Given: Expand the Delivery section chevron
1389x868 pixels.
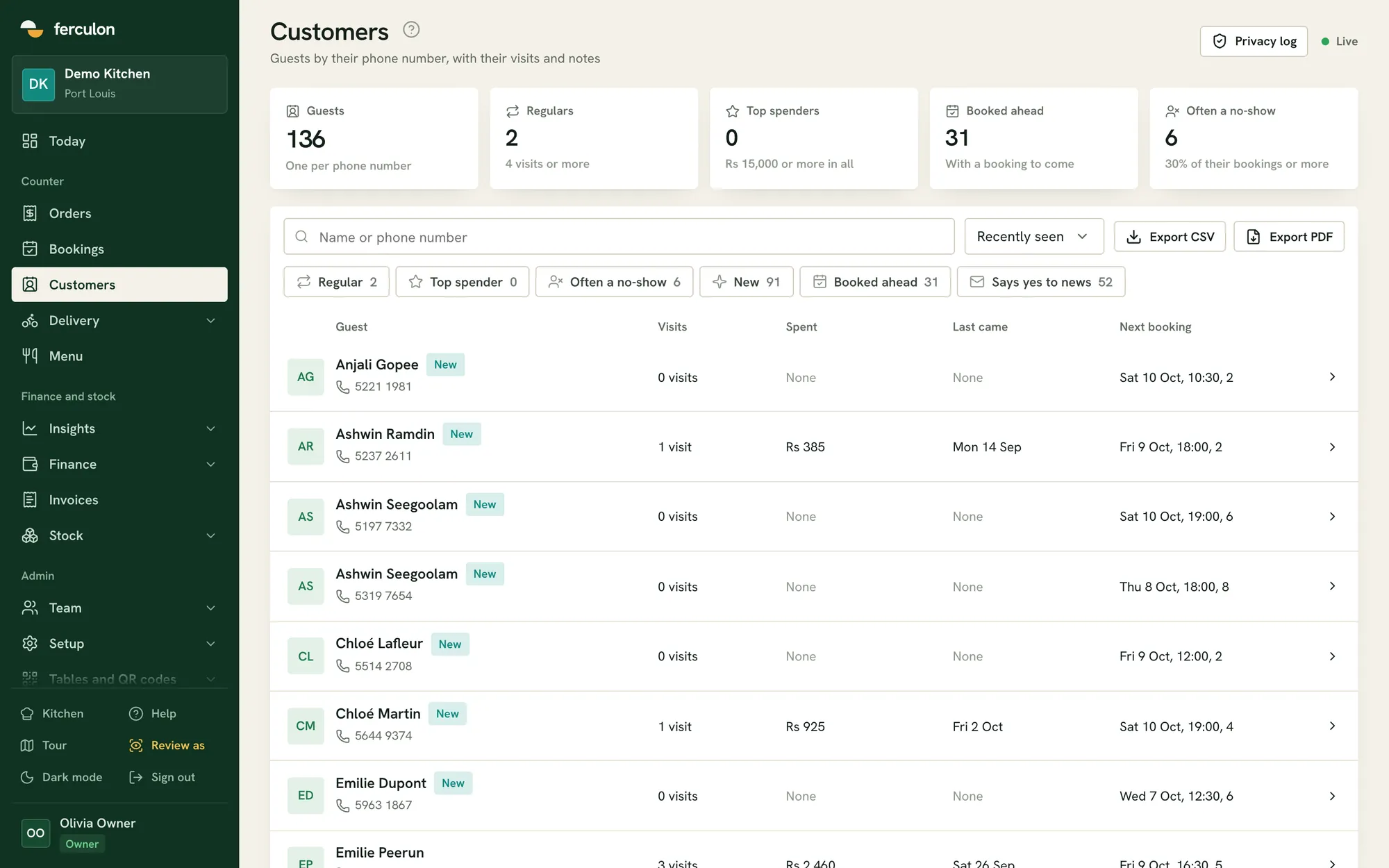Looking at the screenshot, I should 211,320.
